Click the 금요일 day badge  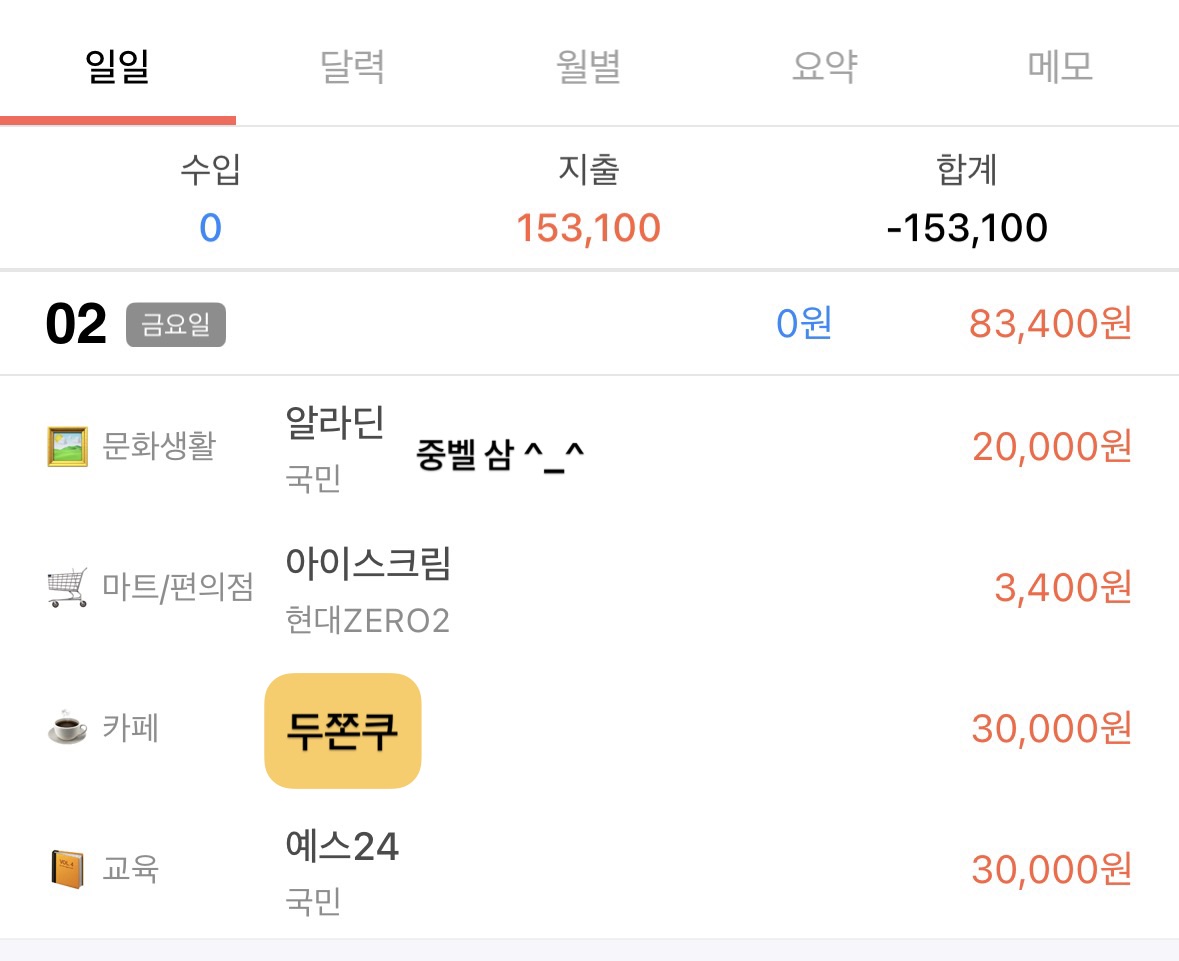click(x=176, y=326)
